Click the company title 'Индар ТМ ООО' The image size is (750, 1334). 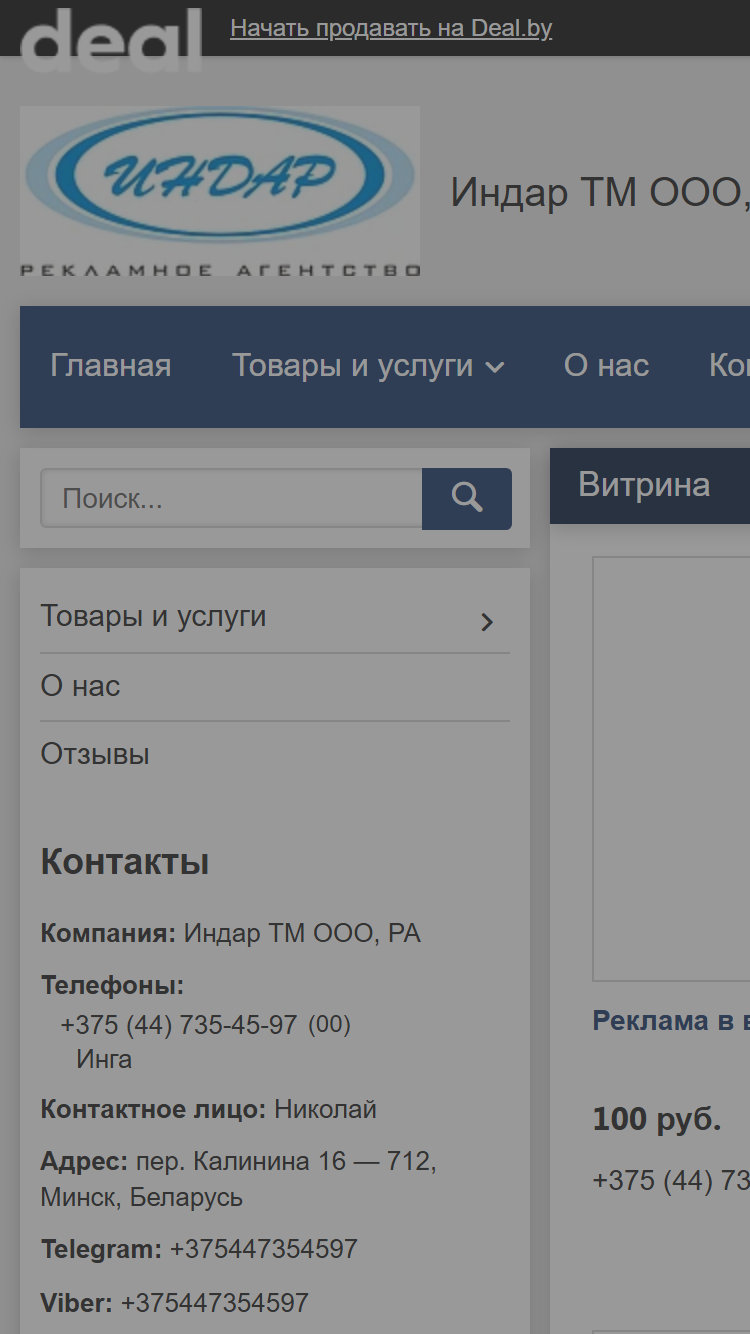coord(600,192)
